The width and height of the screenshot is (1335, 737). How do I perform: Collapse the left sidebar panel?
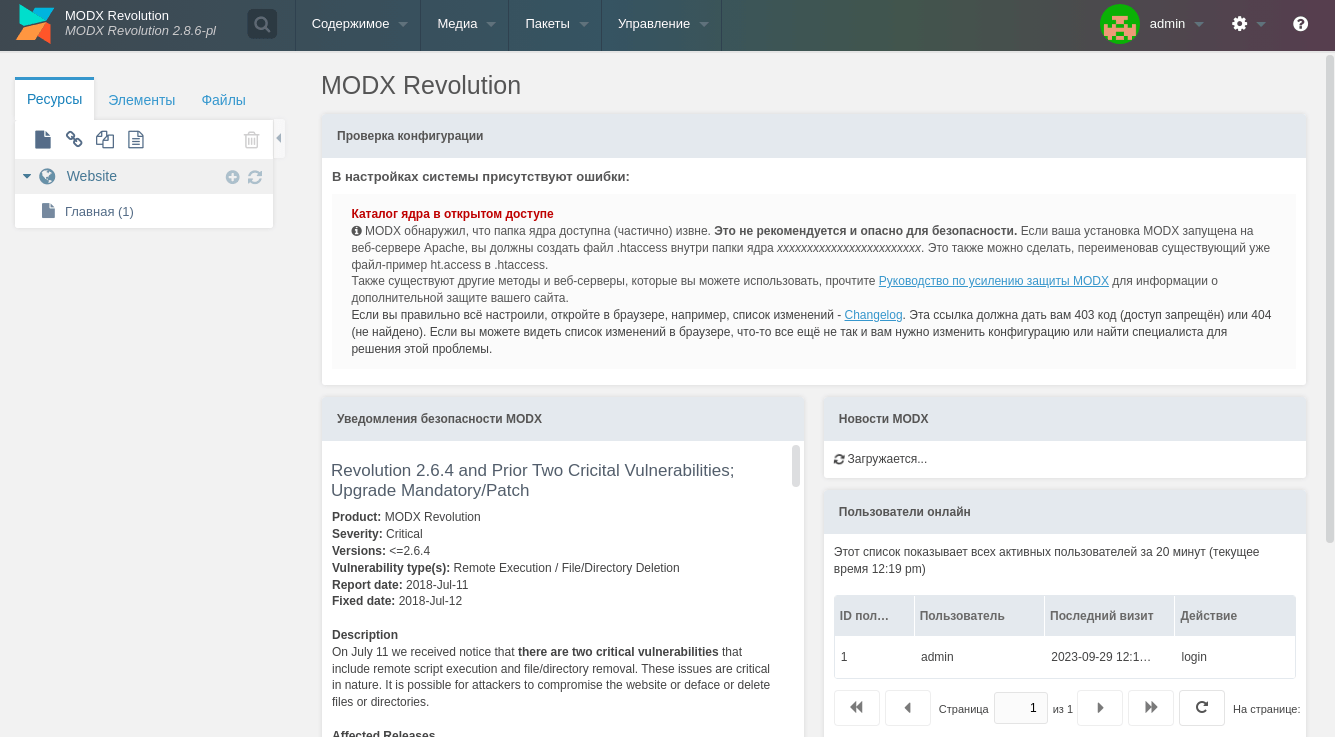point(279,138)
